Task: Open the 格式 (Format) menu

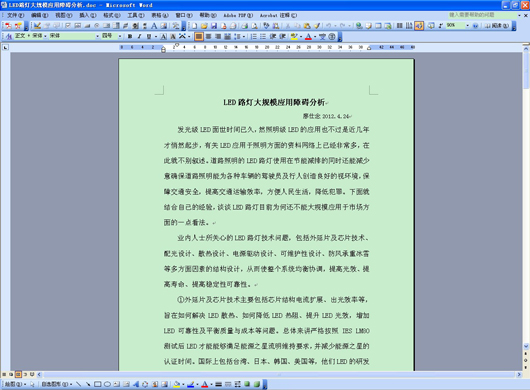Action: coord(112,15)
